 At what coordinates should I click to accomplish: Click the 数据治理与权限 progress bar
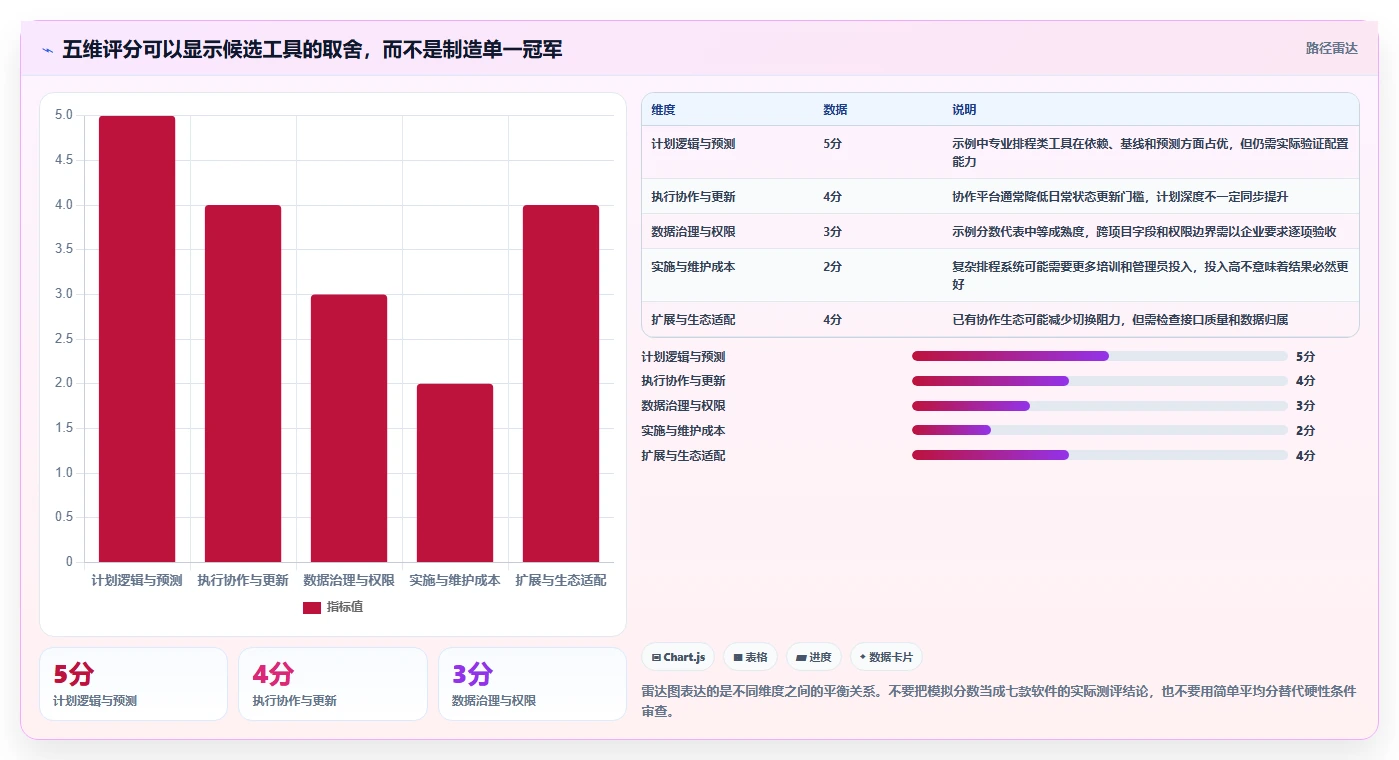[x=1100, y=406]
